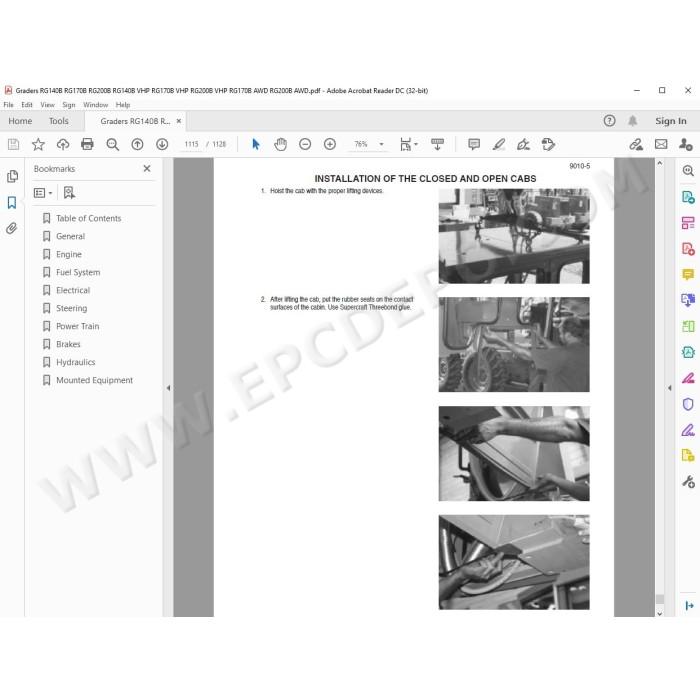The height and width of the screenshot is (700, 700).
Task: Collapse the right tools pane arrow
Action: (x=670, y=388)
